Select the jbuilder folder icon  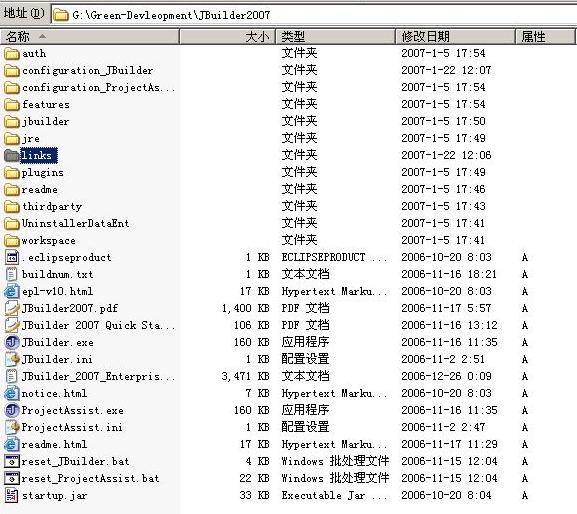click(x=12, y=122)
